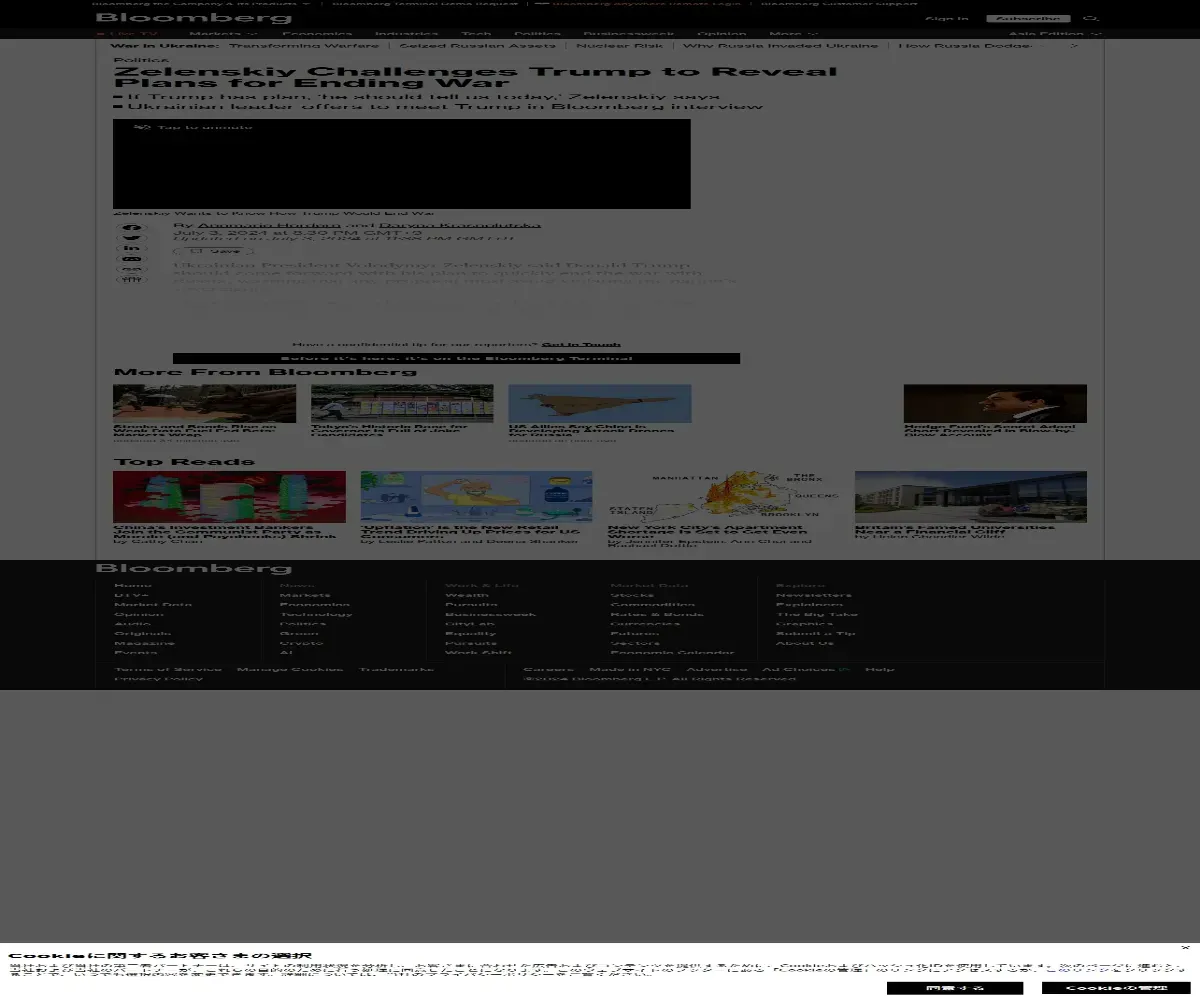Open Newsletters link in footer Explore column

(814, 595)
